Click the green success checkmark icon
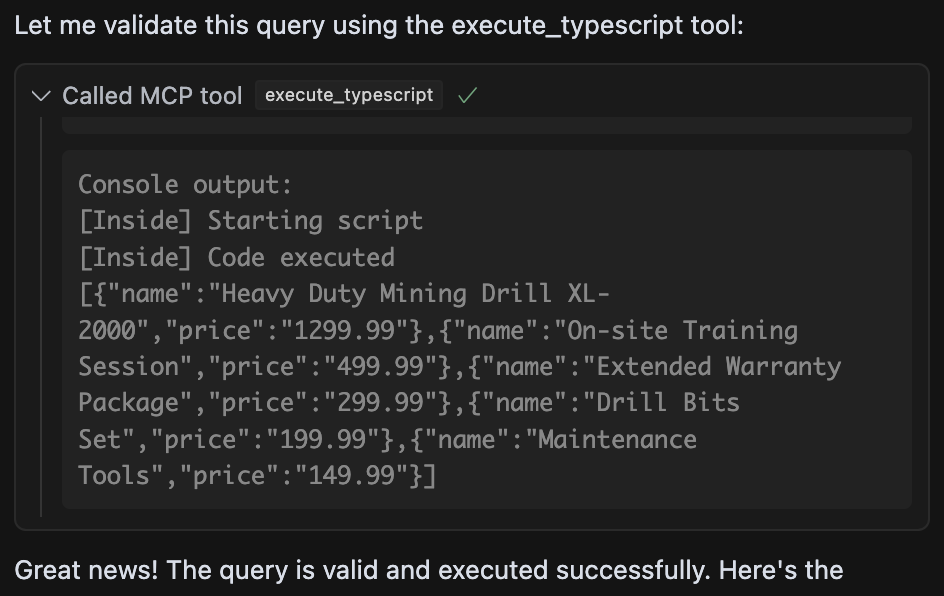The height and width of the screenshot is (596, 944). pyautogui.click(x=466, y=96)
